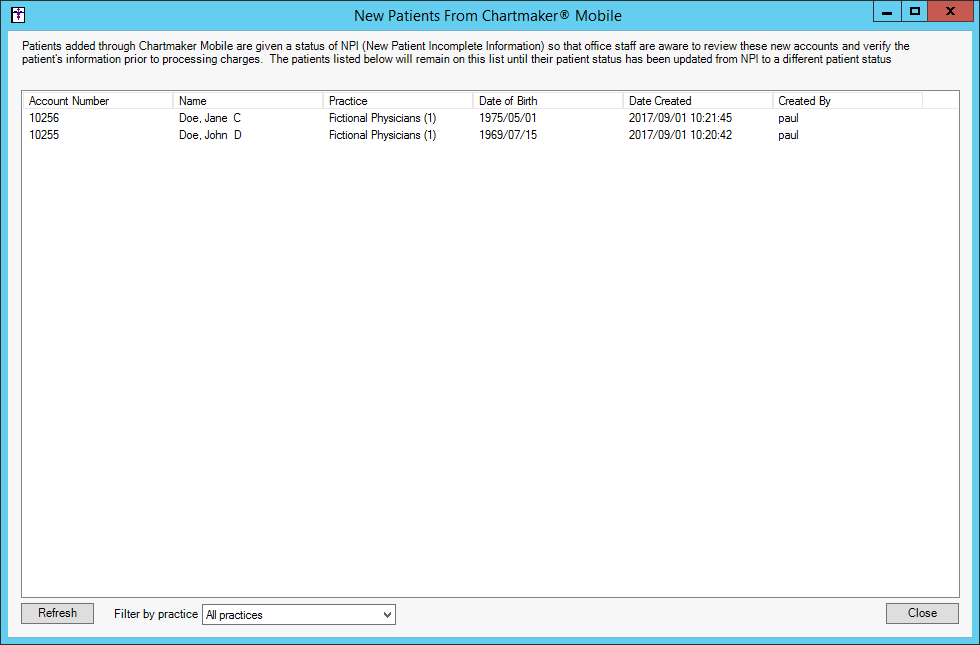Sort by Date Created column header
Image resolution: width=980 pixels, height=645 pixels.
(698, 101)
